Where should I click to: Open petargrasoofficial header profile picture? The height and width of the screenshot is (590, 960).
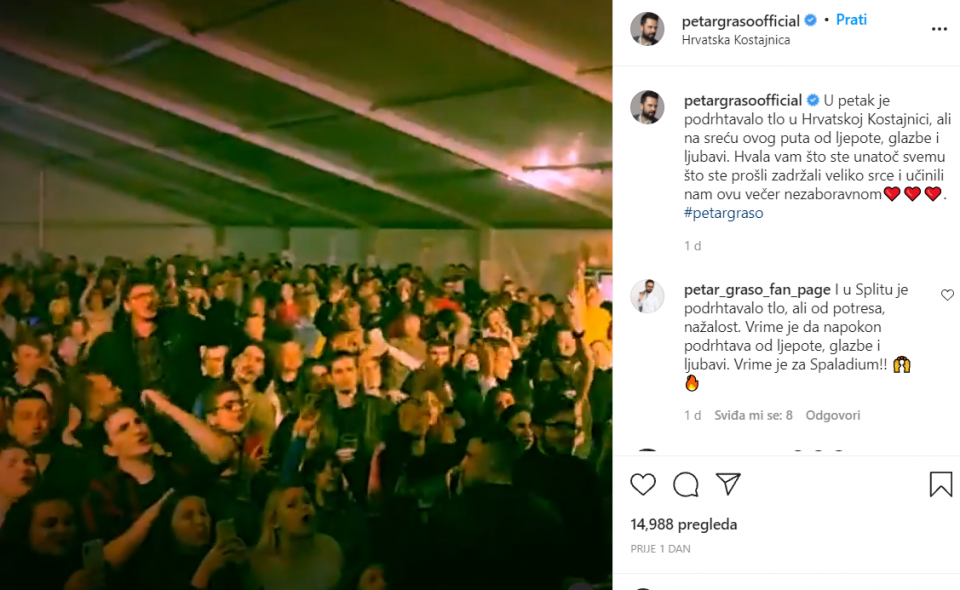click(647, 29)
